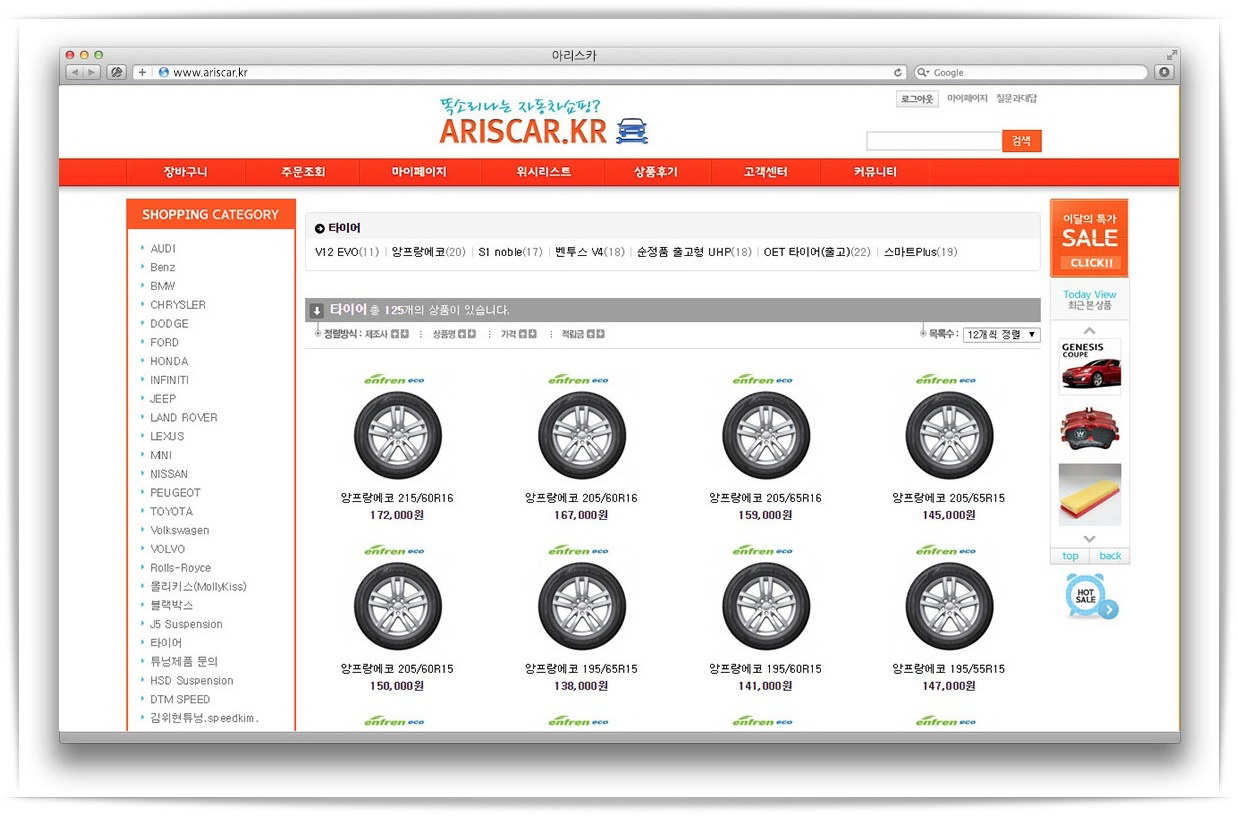This screenshot has height=816, width=1238.
Task: Select CHRYSLER in shopping category
Action: pos(178,305)
